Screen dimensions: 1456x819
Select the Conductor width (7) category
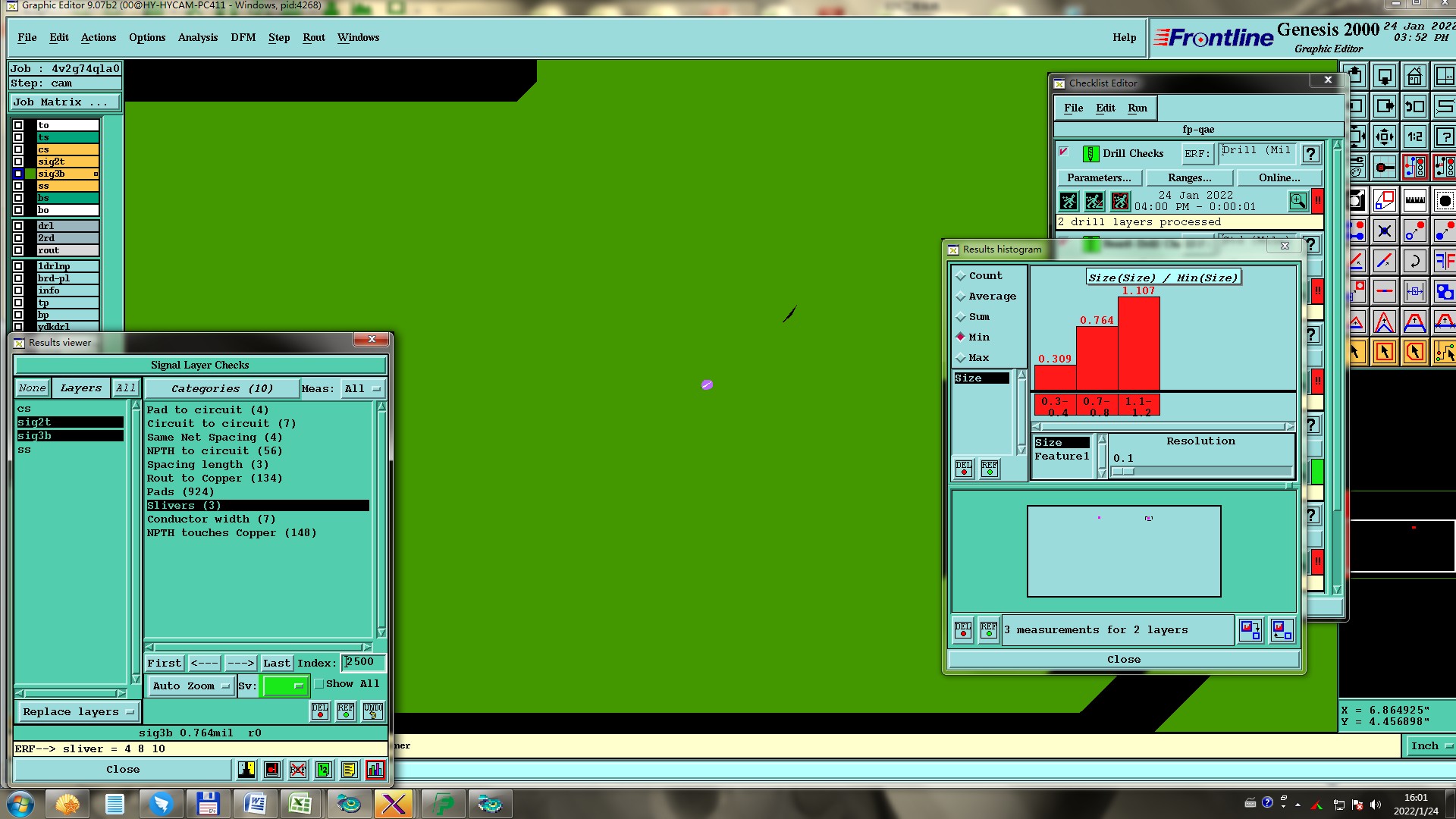pyautogui.click(x=211, y=519)
